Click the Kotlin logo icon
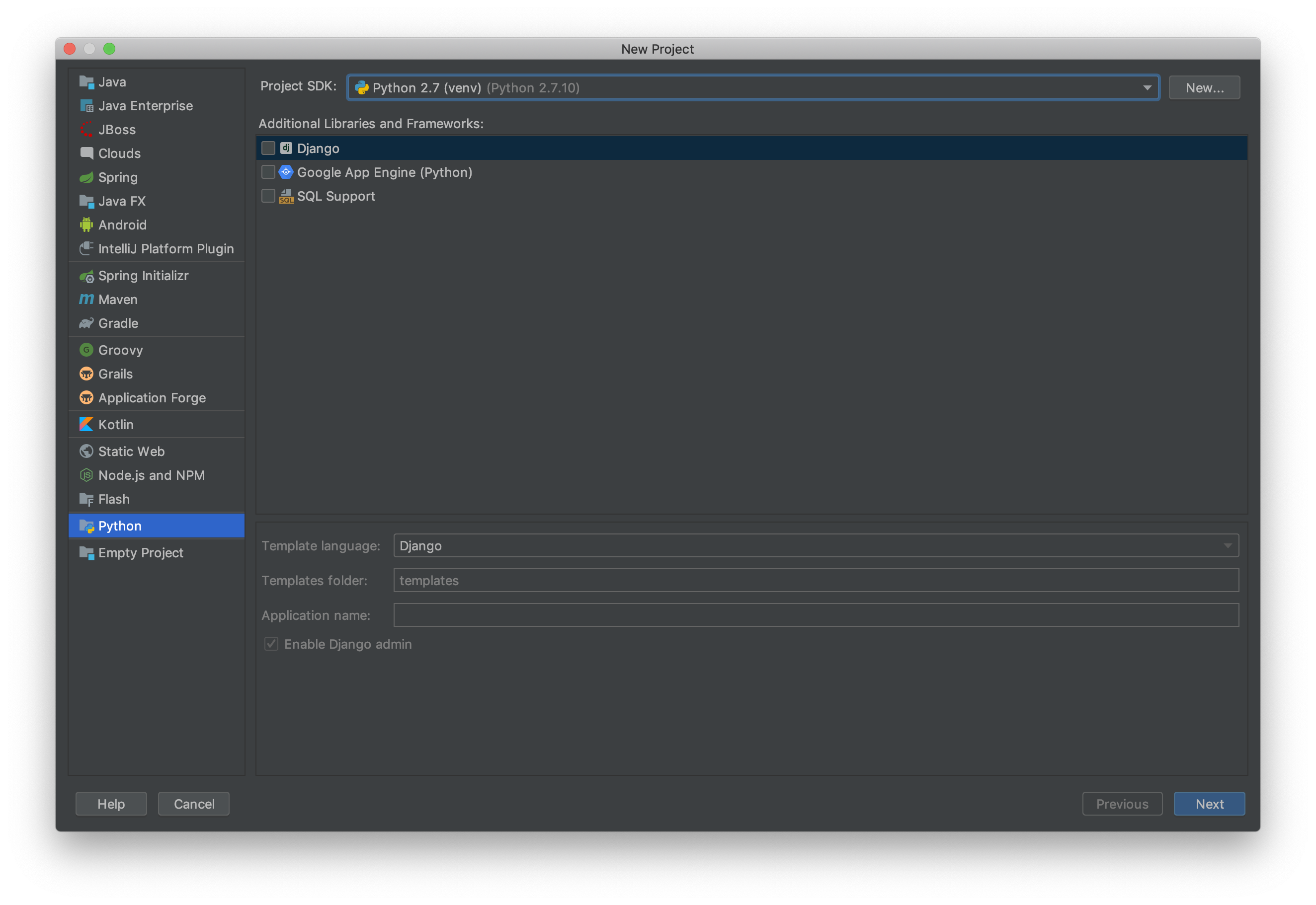The width and height of the screenshot is (1316, 905). pos(86,424)
